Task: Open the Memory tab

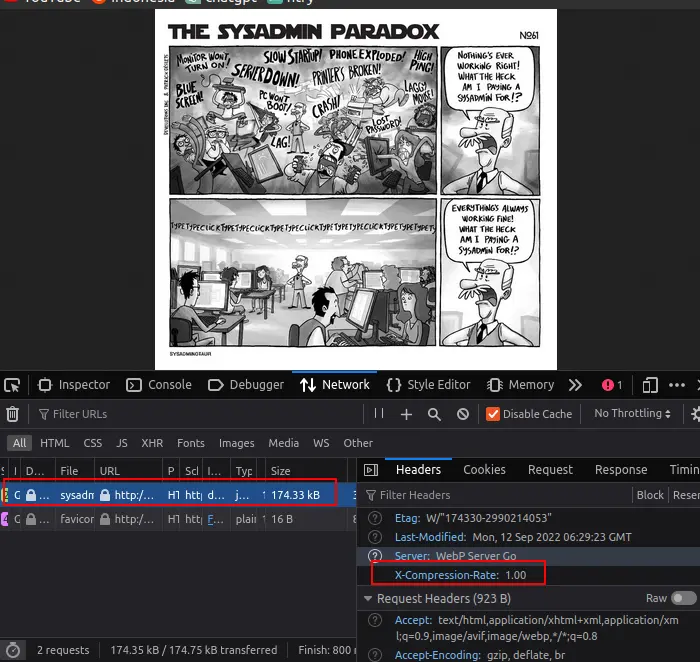Action: click(520, 385)
